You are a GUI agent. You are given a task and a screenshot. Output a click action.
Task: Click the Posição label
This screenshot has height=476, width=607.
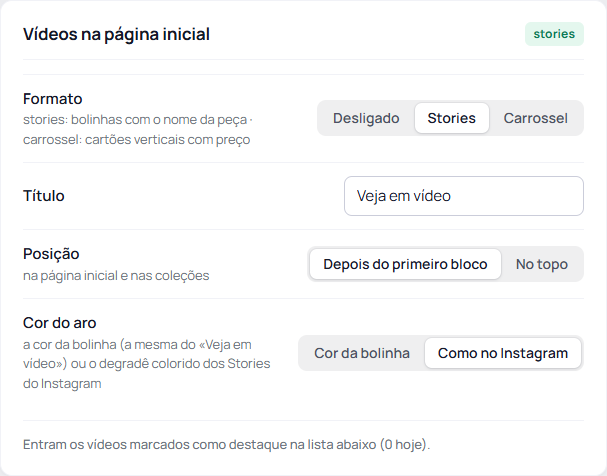(51, 254)
